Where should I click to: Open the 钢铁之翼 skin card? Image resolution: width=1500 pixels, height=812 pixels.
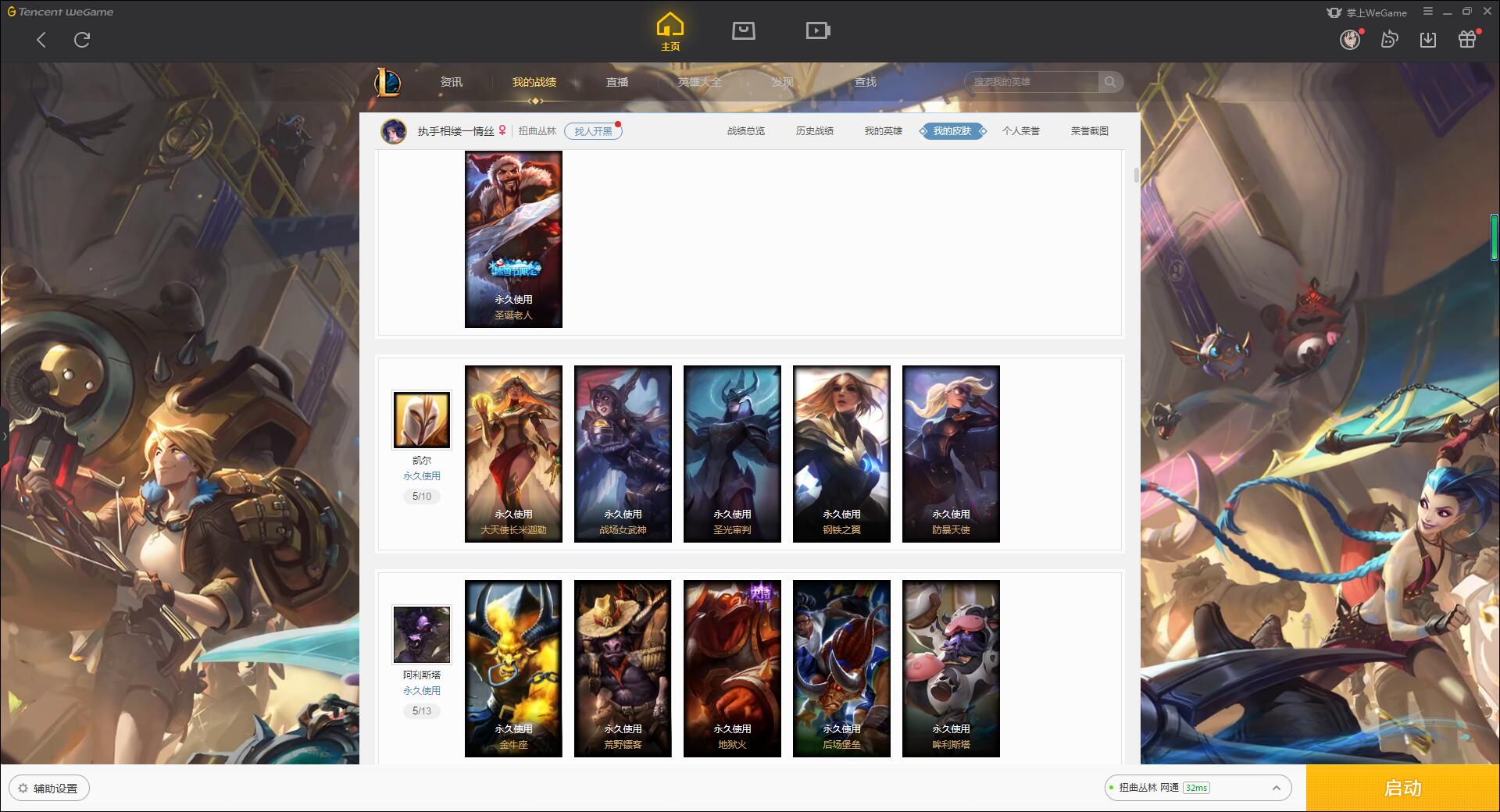[841, 454]
